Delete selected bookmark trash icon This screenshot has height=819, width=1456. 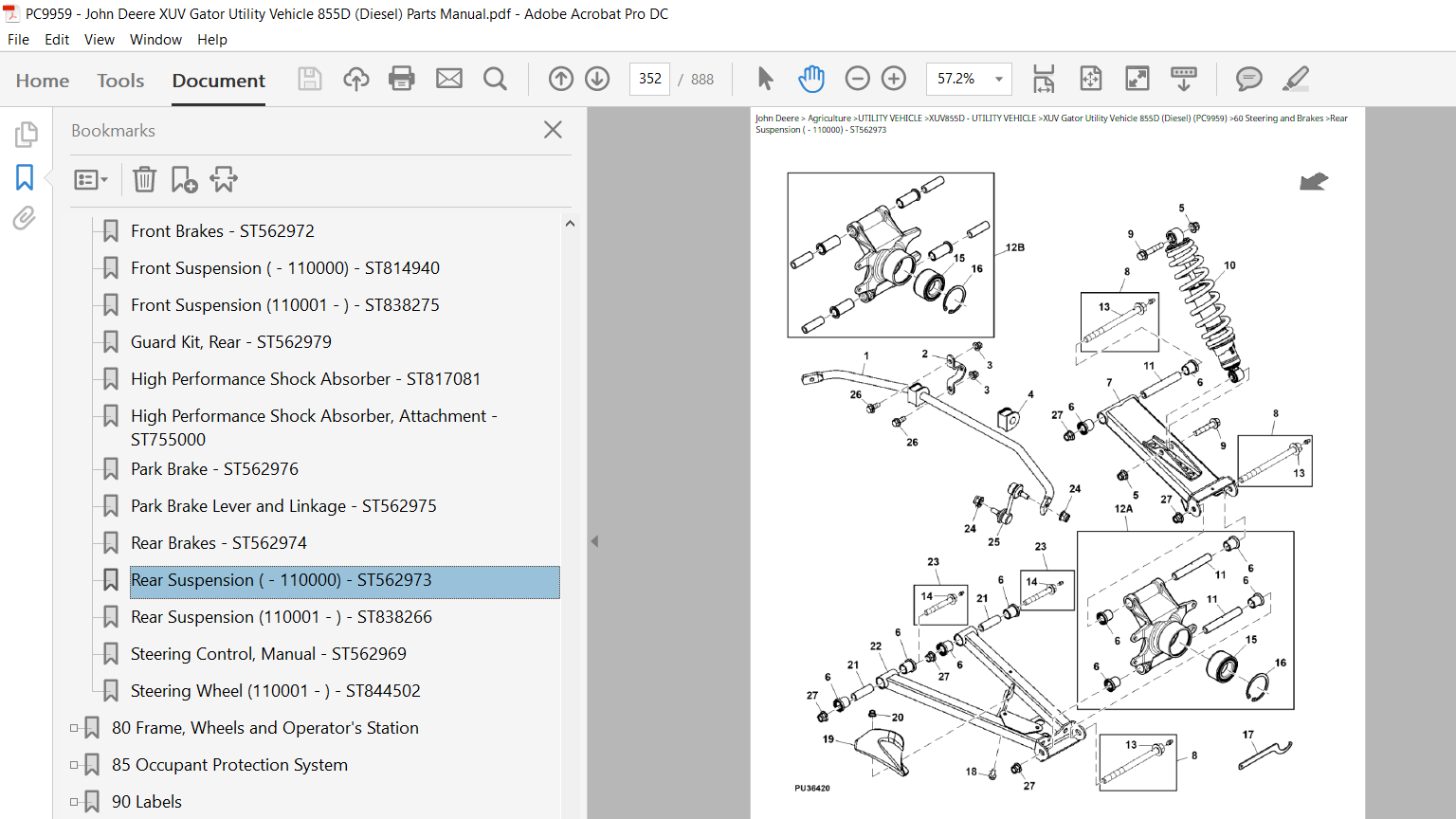click(x=144, y=179)
